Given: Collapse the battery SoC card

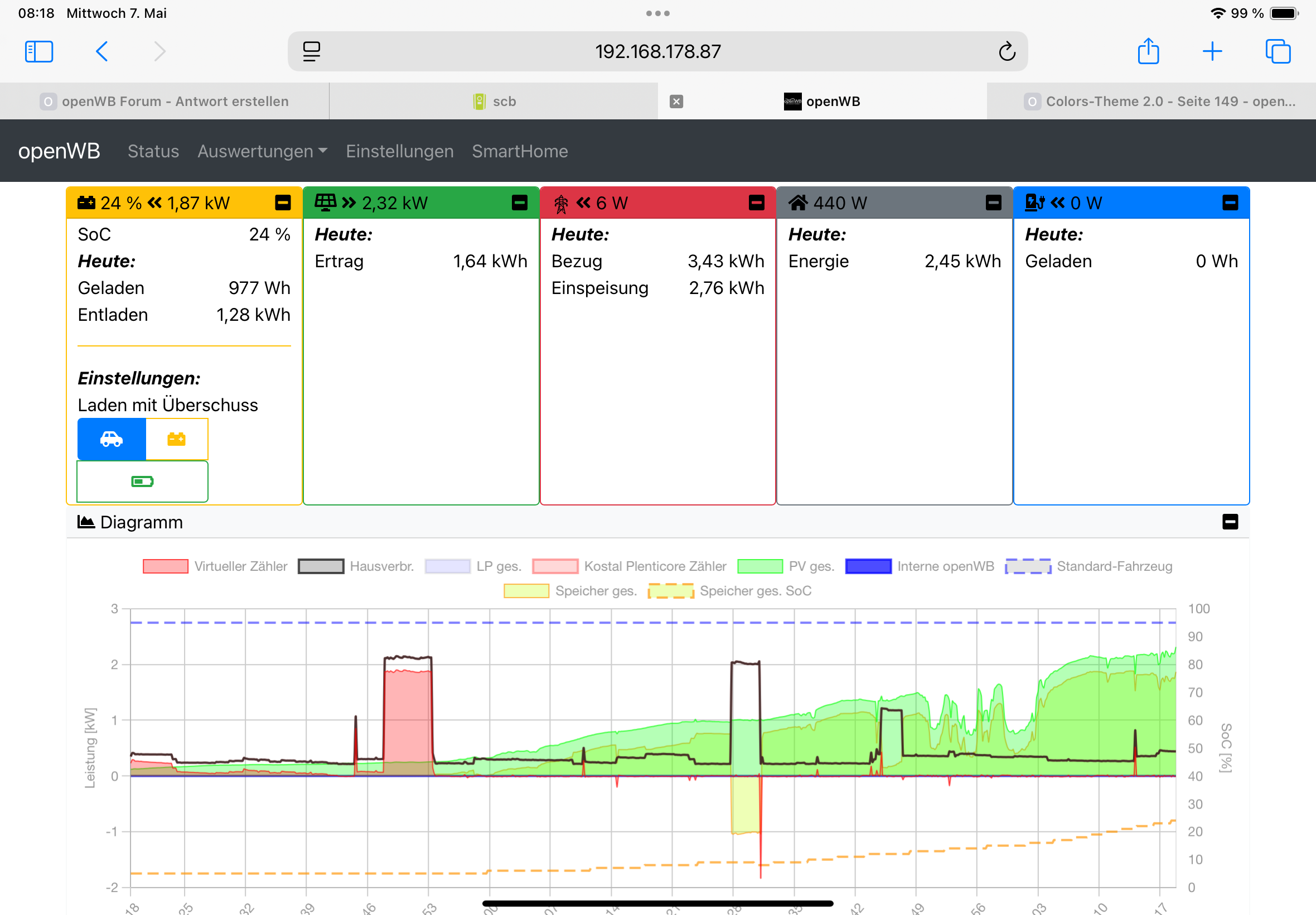Looking at the screenshot, I should pyautogui.click(x=283, y=203).
